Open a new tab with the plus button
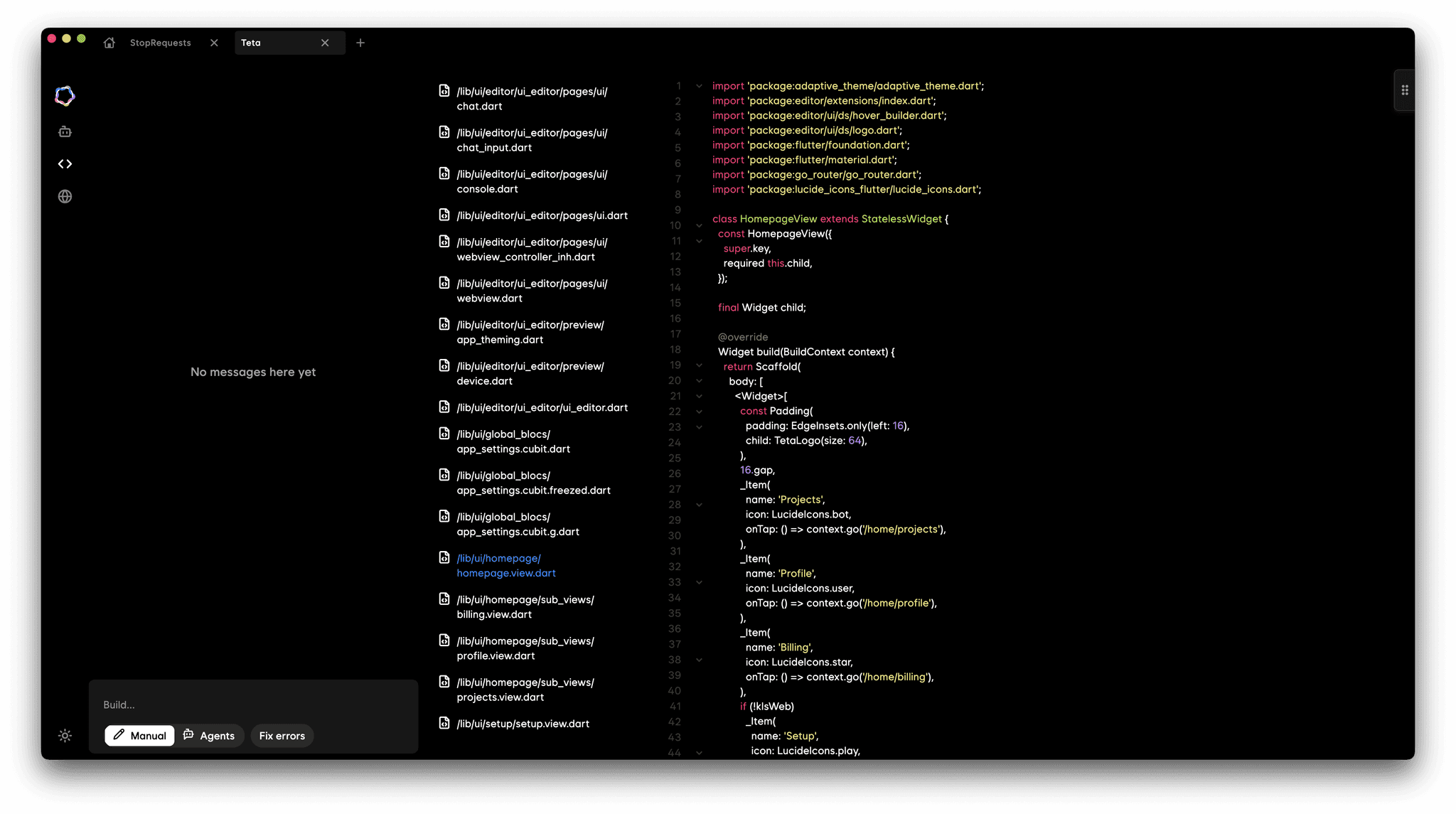 click(x=360, y=43)
